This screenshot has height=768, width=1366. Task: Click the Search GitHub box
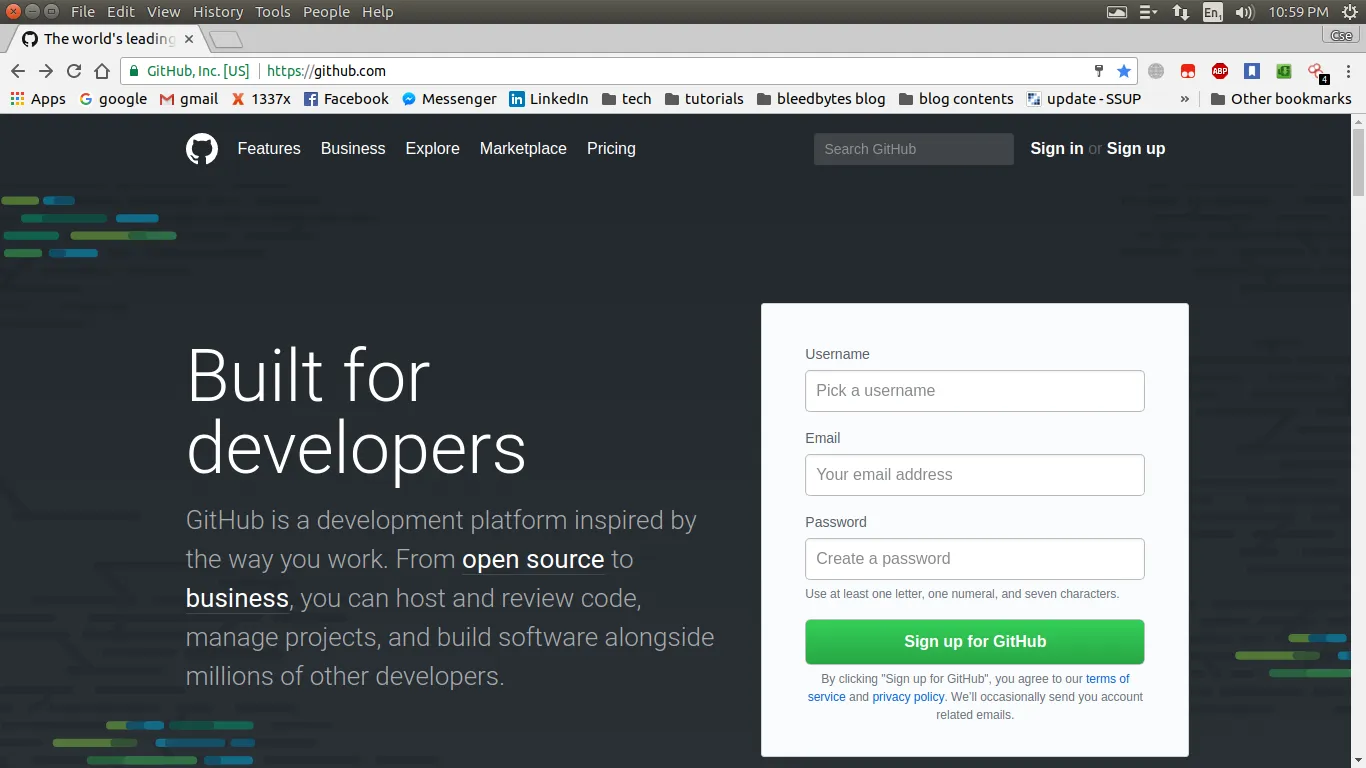(x=913, y=149)
